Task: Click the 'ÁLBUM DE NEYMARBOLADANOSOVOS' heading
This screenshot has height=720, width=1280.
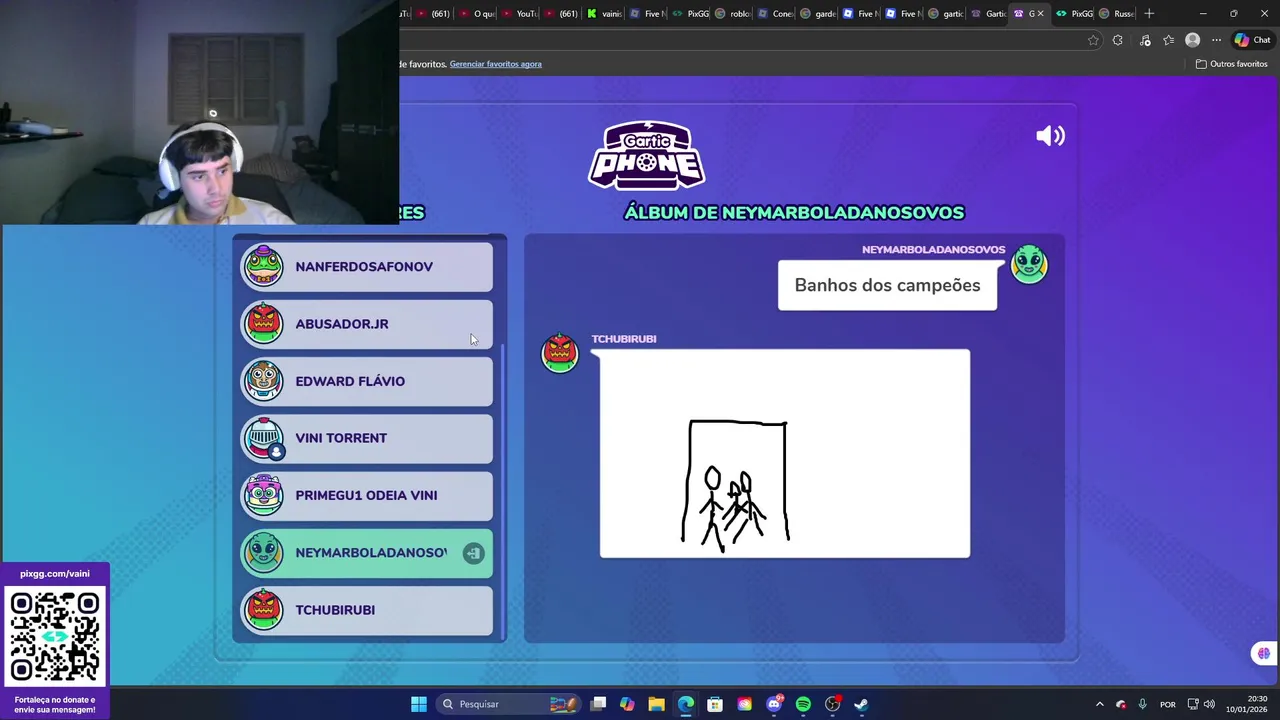Action: pos(794,212)
